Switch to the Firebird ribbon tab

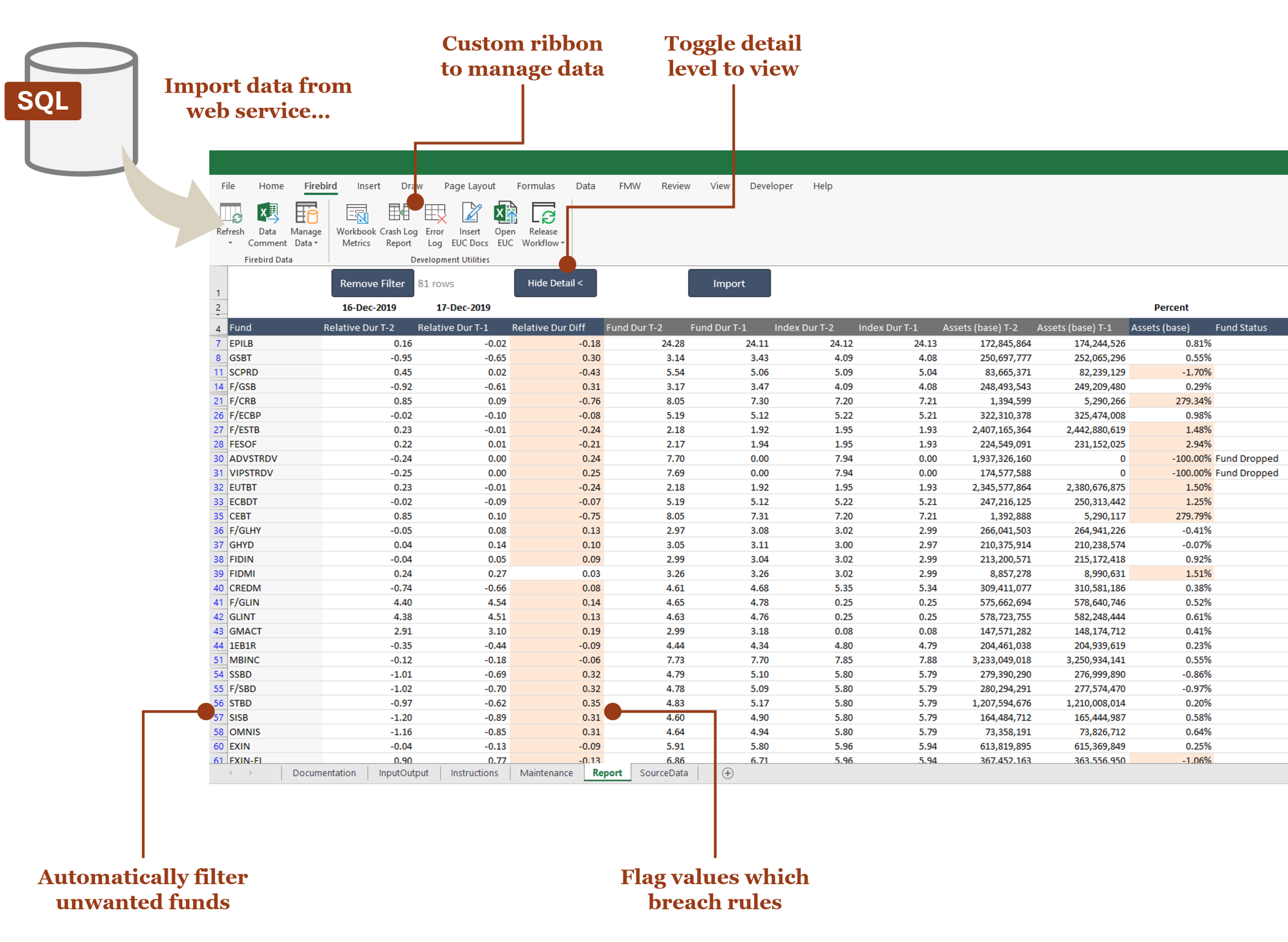[320, 186]
